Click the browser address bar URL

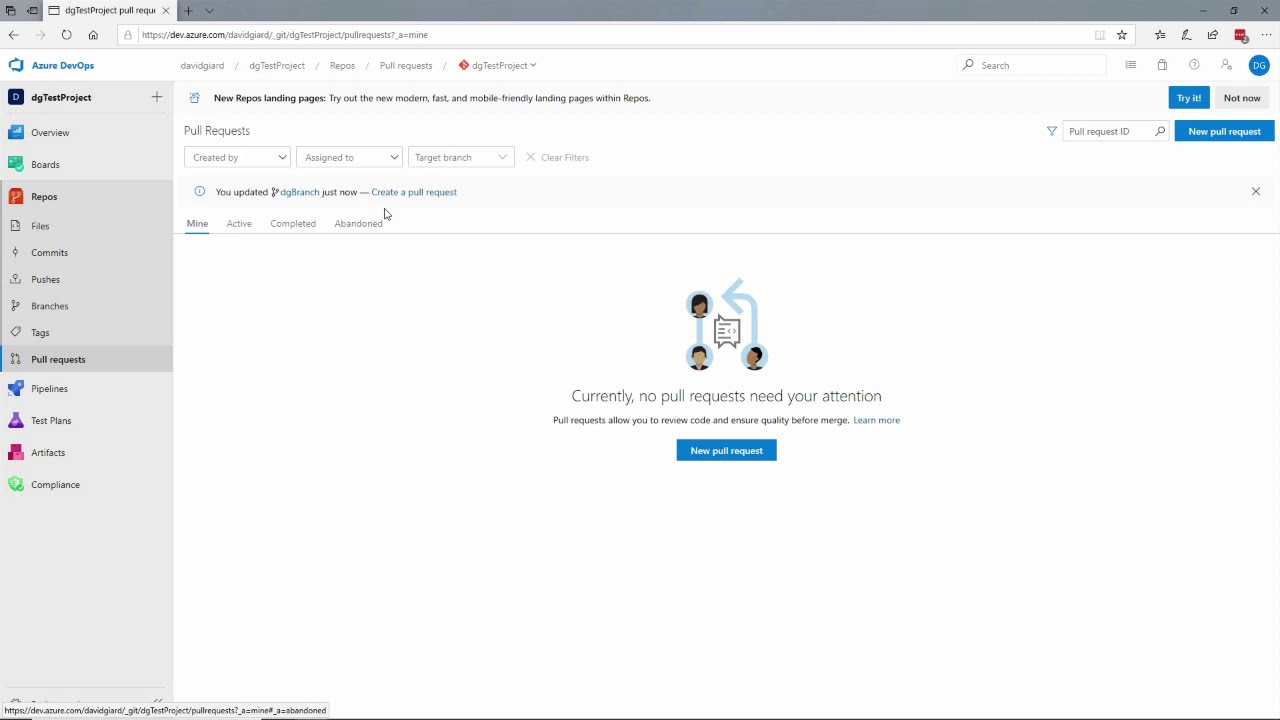[284, 34]
